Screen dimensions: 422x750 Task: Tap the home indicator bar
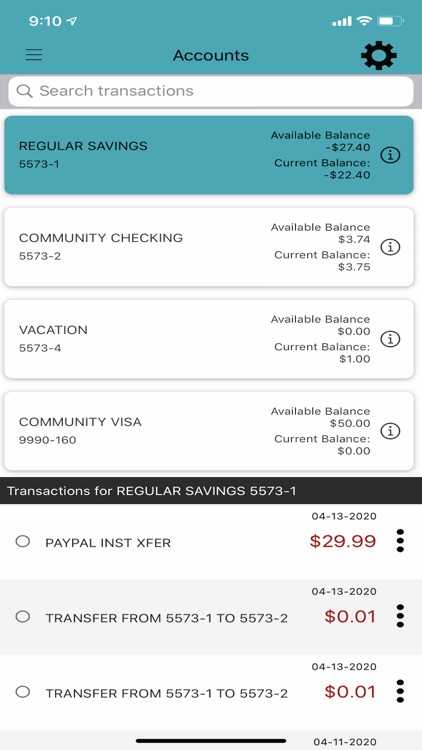click(211, 741)
